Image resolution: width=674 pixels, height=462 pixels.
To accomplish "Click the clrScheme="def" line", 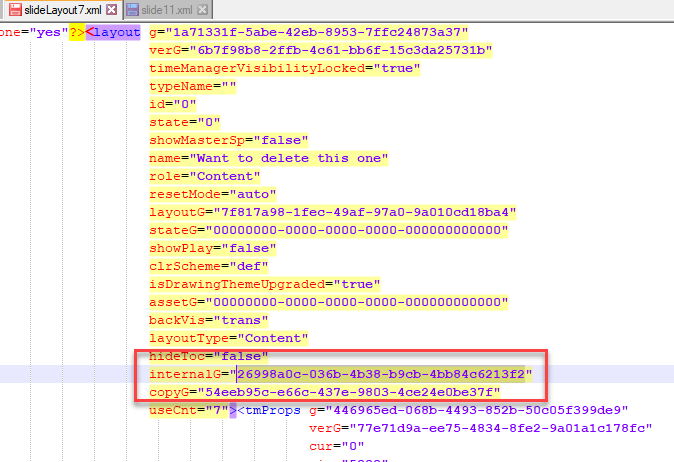I will point(209,266).
